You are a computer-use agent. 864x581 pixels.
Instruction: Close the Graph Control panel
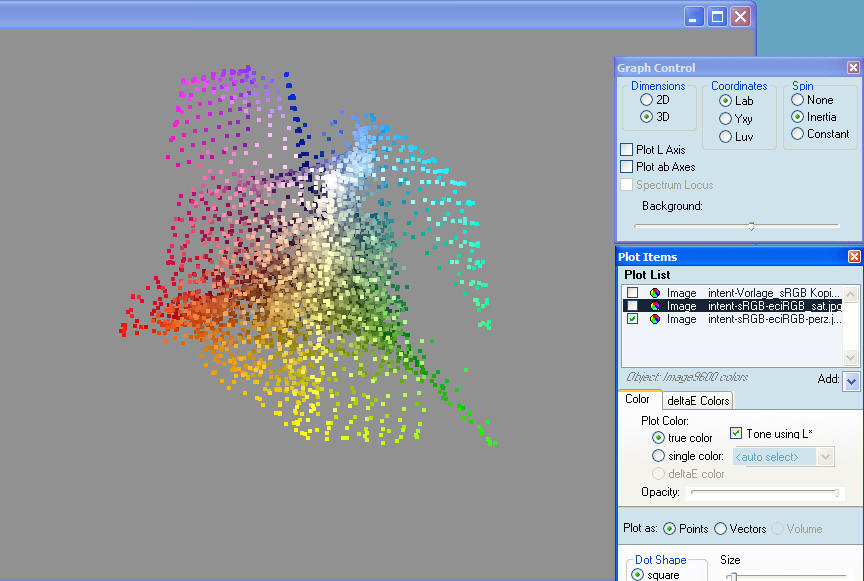[853, 68]
